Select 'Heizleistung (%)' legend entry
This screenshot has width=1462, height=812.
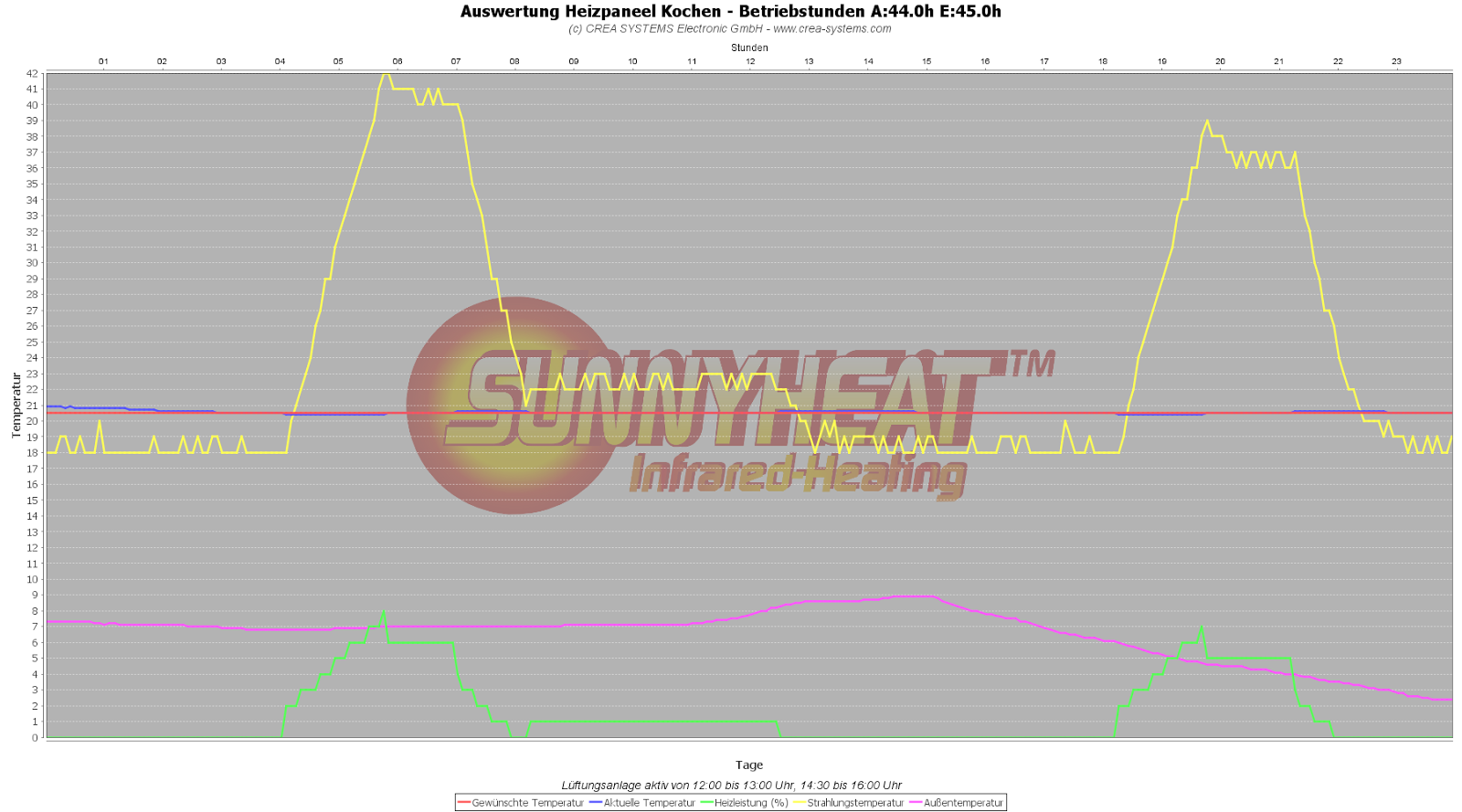[751, 803]
